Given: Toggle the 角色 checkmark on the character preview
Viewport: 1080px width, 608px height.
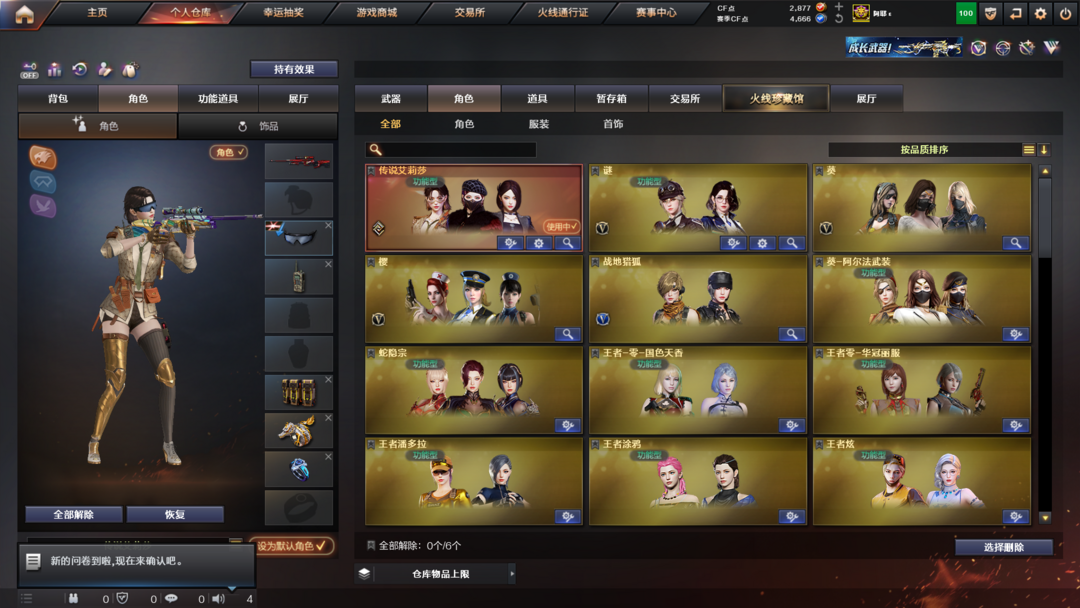Looking at the screenshot, I should click(228, 152).
